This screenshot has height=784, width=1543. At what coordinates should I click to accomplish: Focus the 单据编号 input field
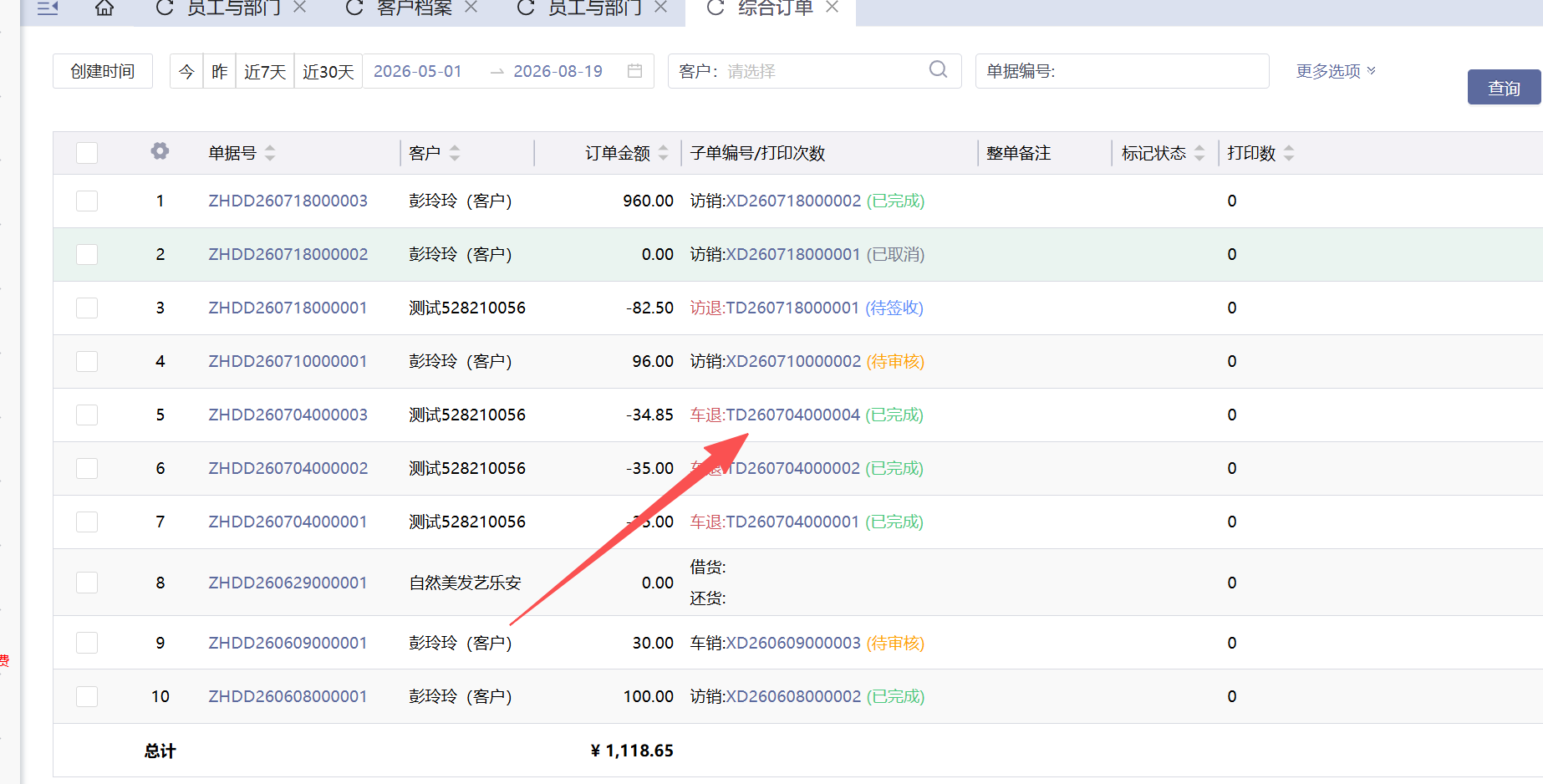[1123, 71]
